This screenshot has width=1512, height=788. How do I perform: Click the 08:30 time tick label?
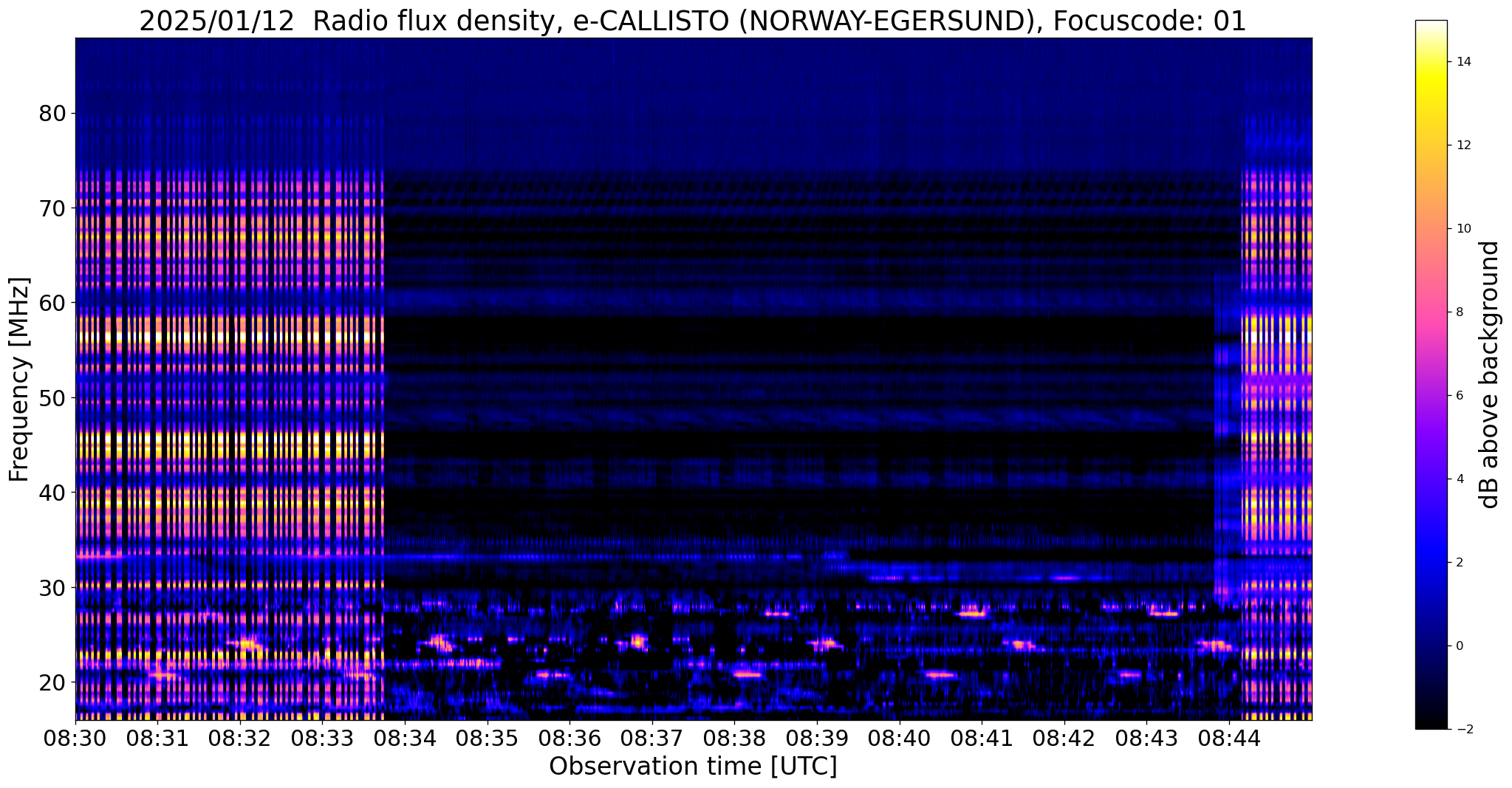point(75,738)
